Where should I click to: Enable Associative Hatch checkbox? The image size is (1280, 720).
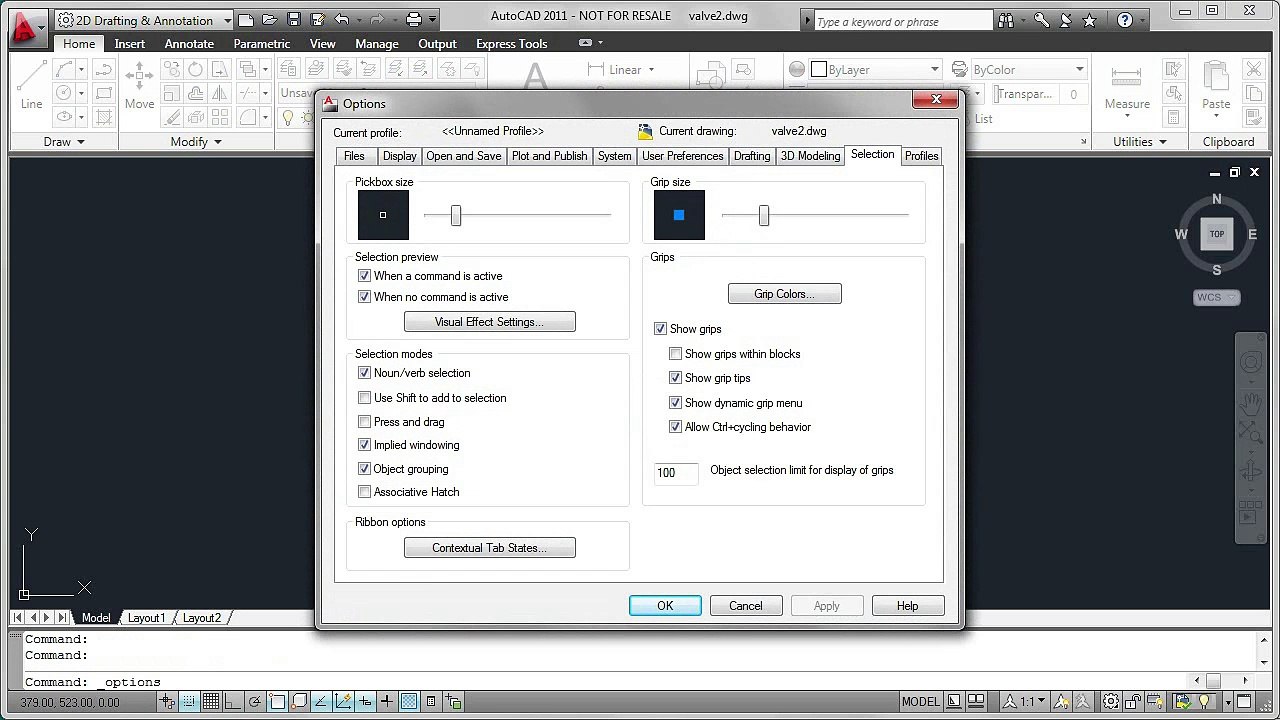[364, 492]
